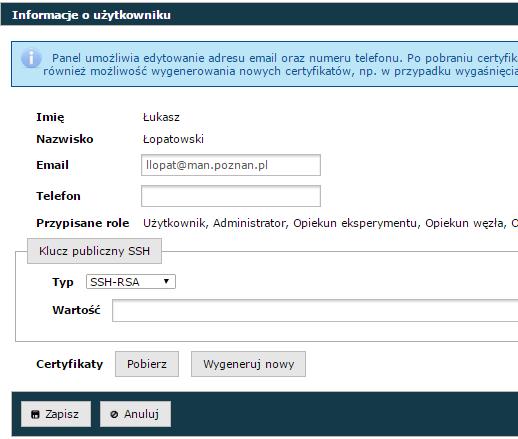Viewport: 518px width, 439px height.
Task: Save changes with the Zapisz button
Action: pyautogui.click(x=56, y=414)
